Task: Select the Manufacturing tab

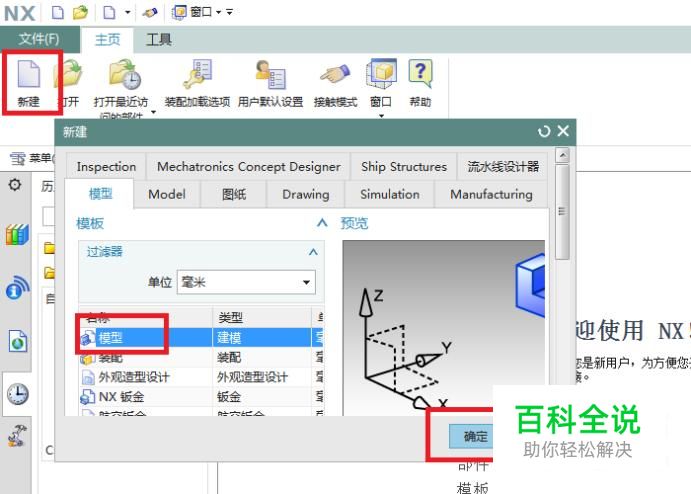Action: pyautogui.click(x=491, y=194)
